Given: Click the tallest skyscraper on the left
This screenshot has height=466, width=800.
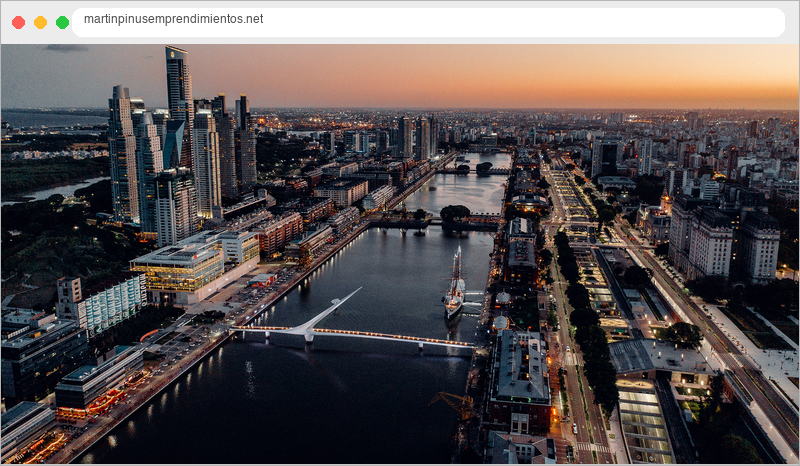Looking at the screenshot, I should click(179, 102).
